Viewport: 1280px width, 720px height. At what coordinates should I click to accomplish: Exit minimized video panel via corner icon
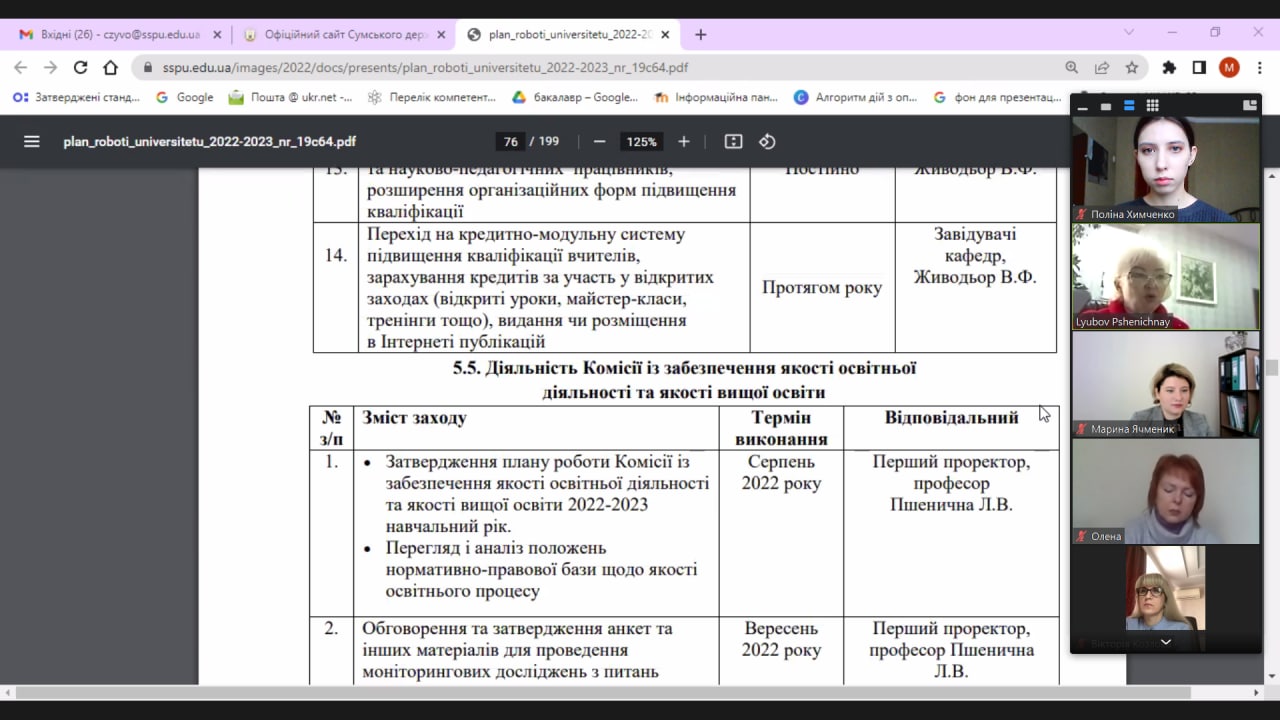[1249, 105]
